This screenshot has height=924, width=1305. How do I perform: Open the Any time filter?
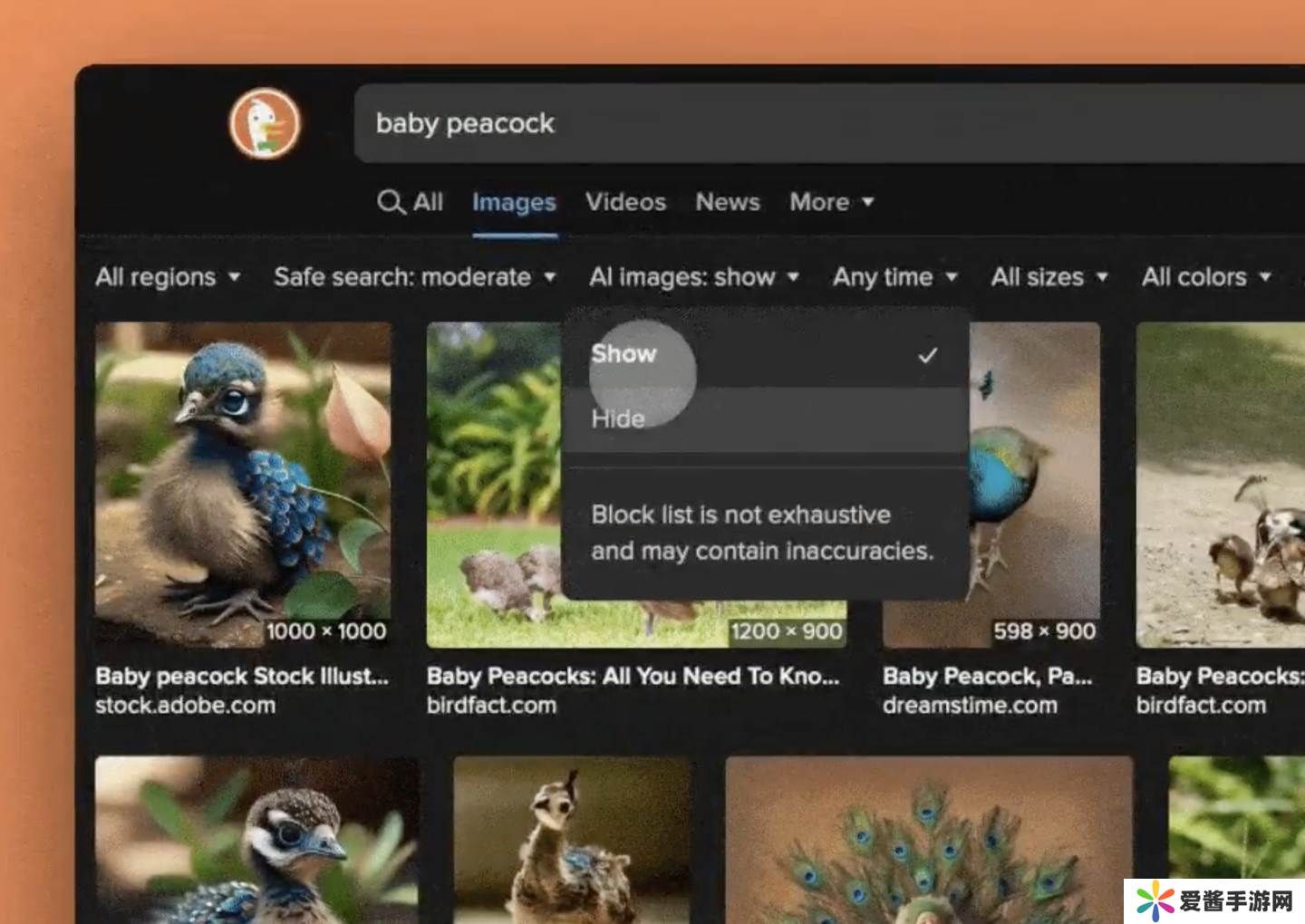[894, 277]
